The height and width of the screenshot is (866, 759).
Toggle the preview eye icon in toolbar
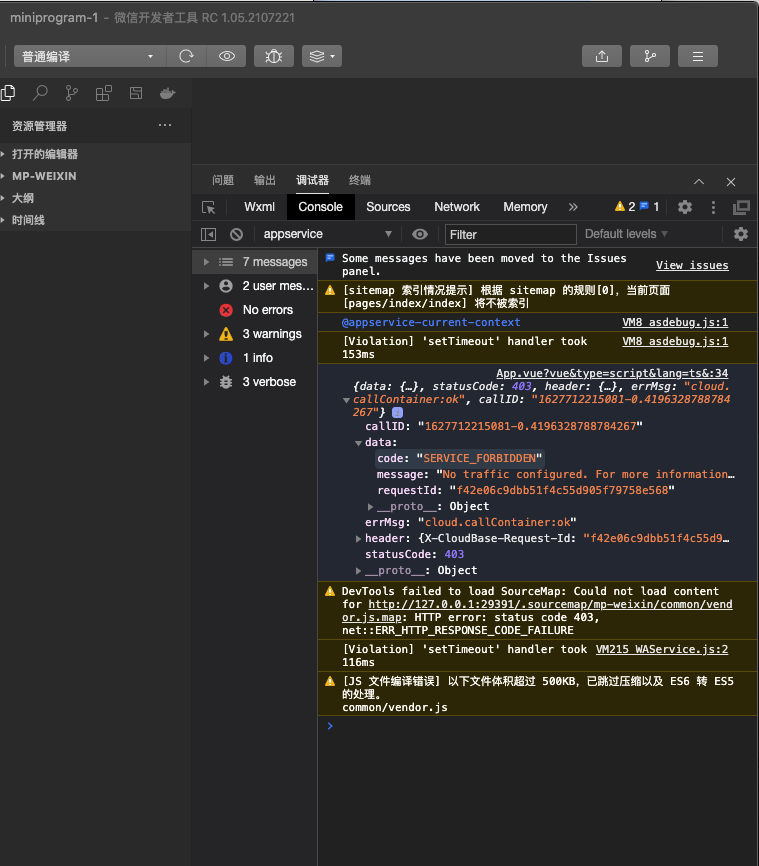point(227,56)
